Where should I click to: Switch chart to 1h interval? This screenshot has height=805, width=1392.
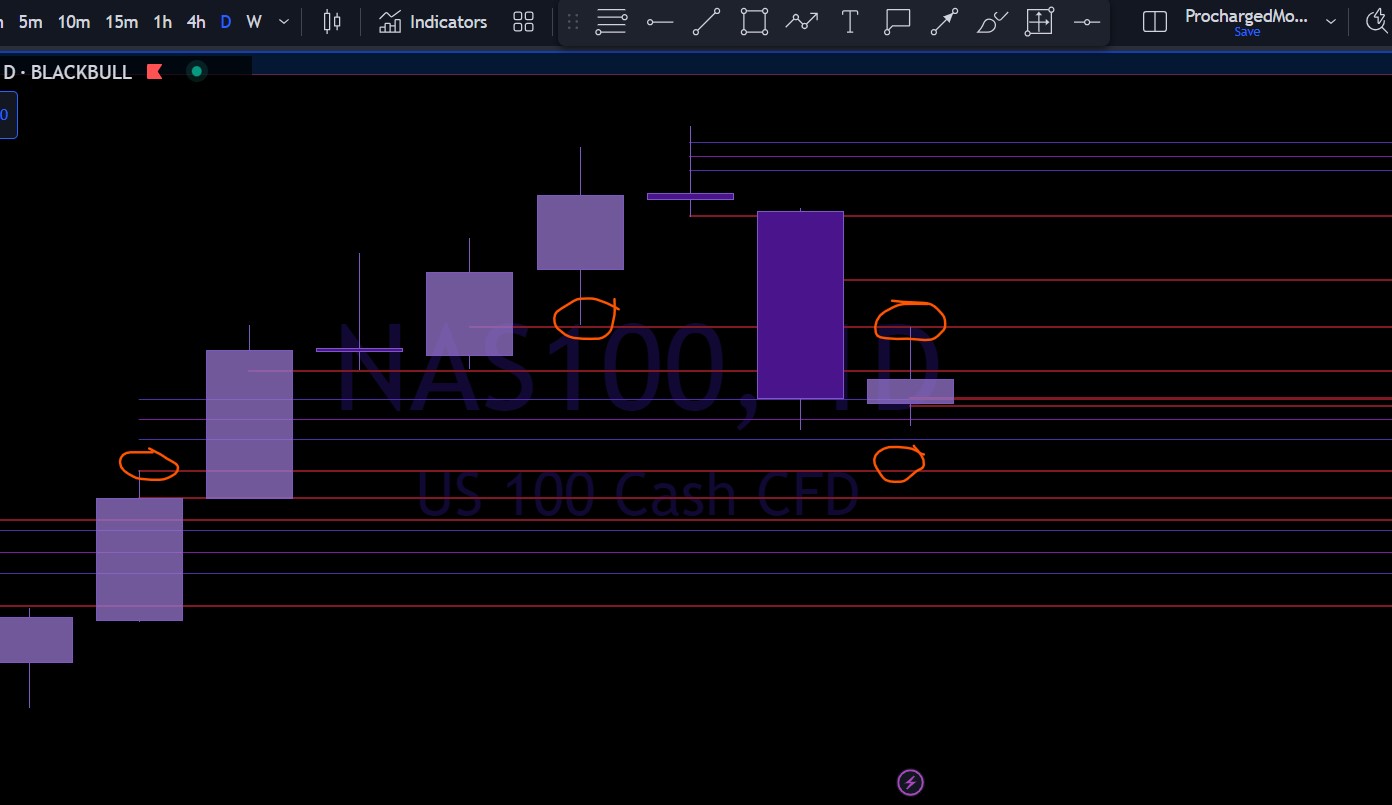[x=163, y=22]
